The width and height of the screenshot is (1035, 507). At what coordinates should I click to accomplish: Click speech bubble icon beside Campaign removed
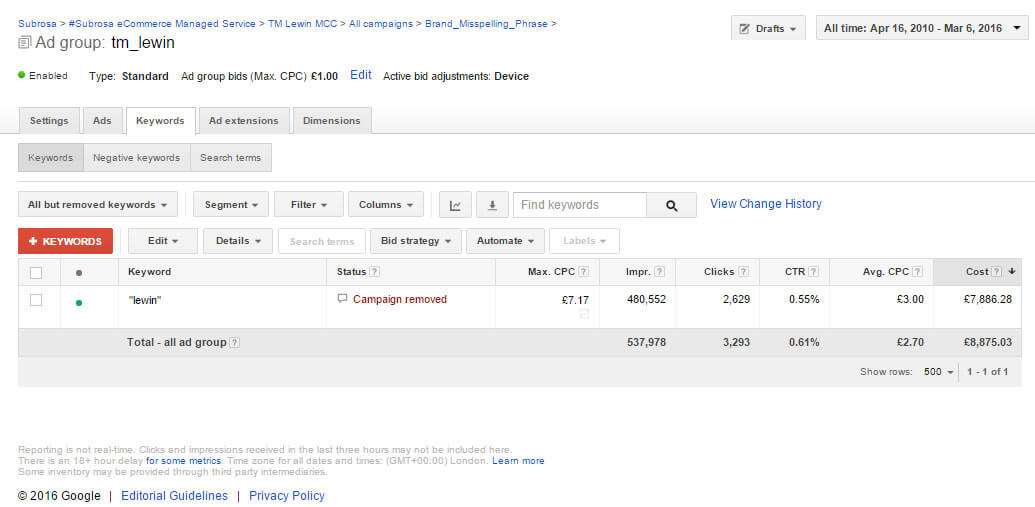(x=342, y=299)
